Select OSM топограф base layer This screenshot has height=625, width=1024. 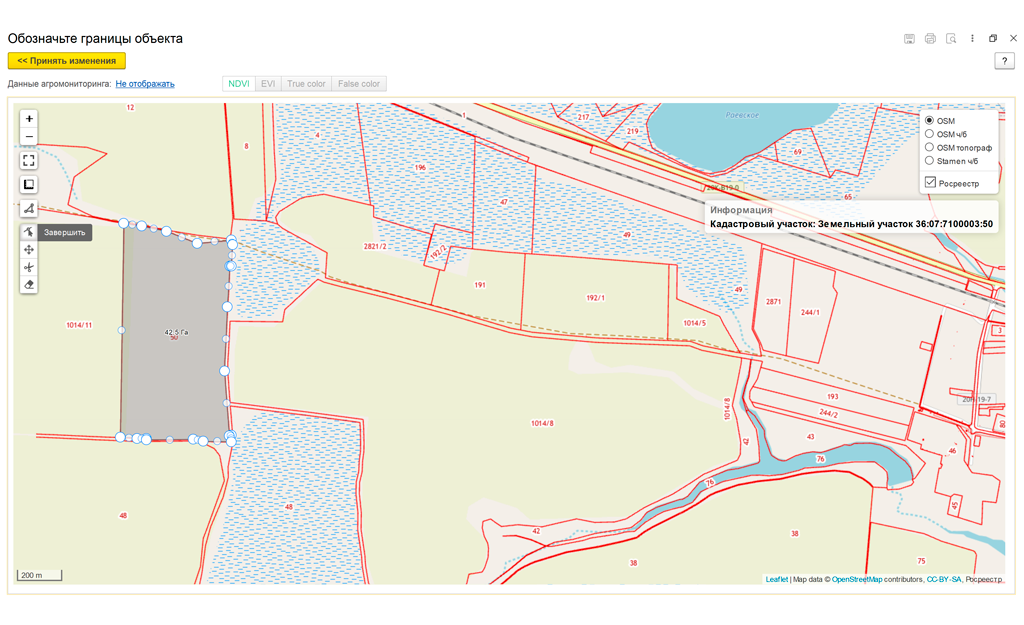coord(929,148)
